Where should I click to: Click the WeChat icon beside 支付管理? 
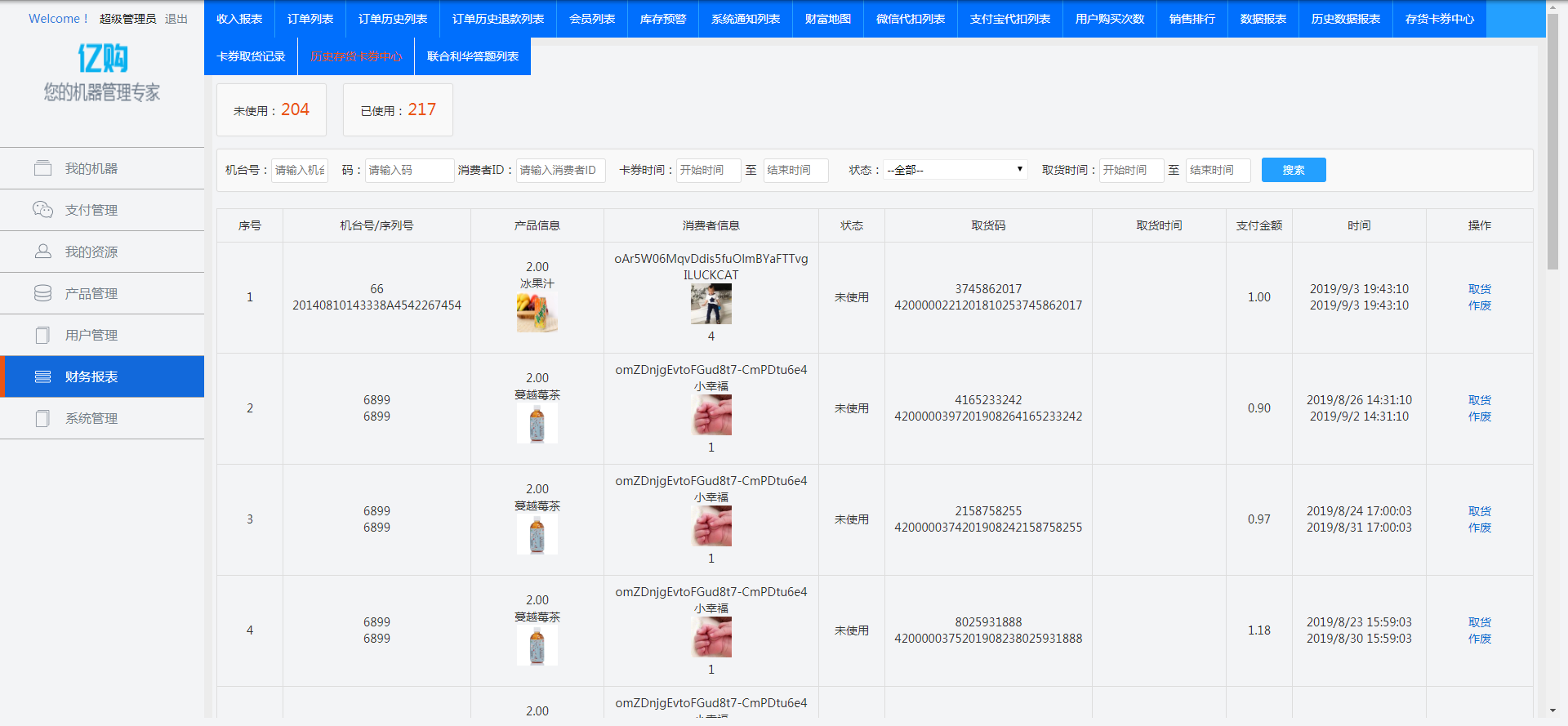(x=42, y=210)
